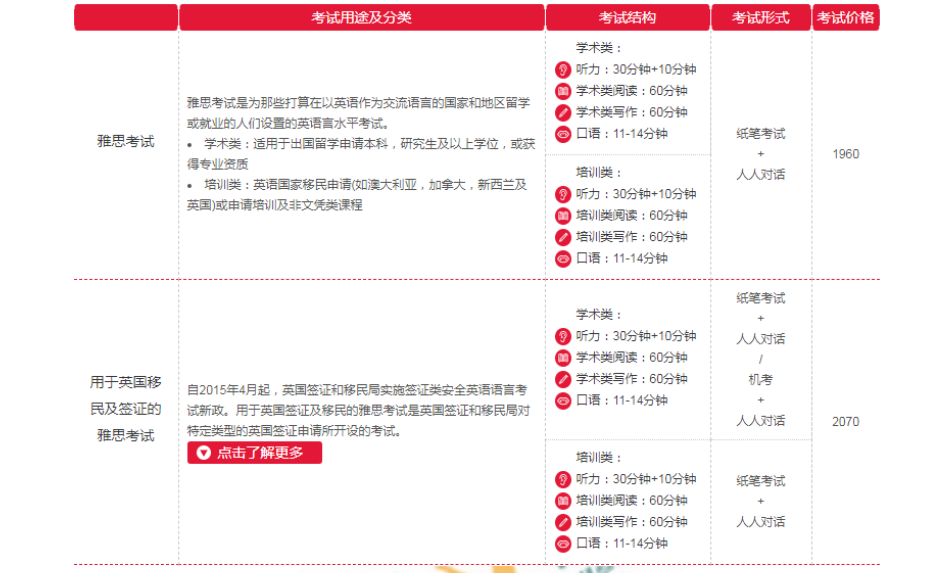Click the price value 1960
The image size is (949, 573).
pos(846,154)
